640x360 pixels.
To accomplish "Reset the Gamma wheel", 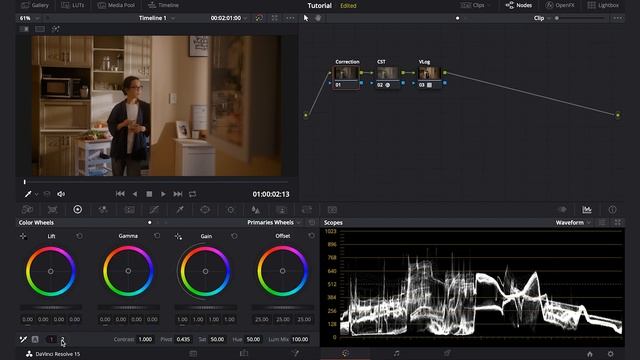I will click(x=157, y=236).
